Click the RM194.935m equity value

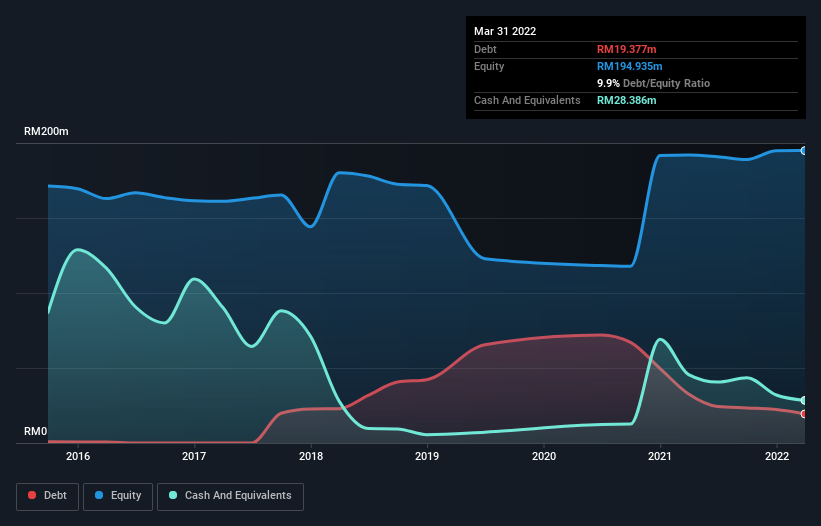pyautogui.click(x=629, y=66)
